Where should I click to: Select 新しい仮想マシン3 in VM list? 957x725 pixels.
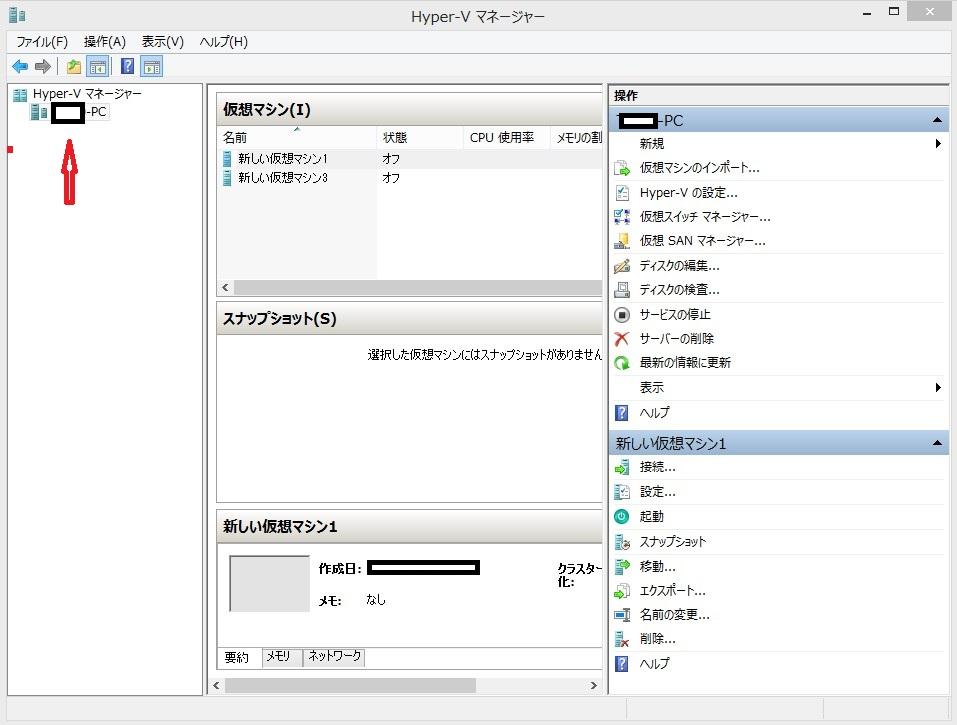283,178
